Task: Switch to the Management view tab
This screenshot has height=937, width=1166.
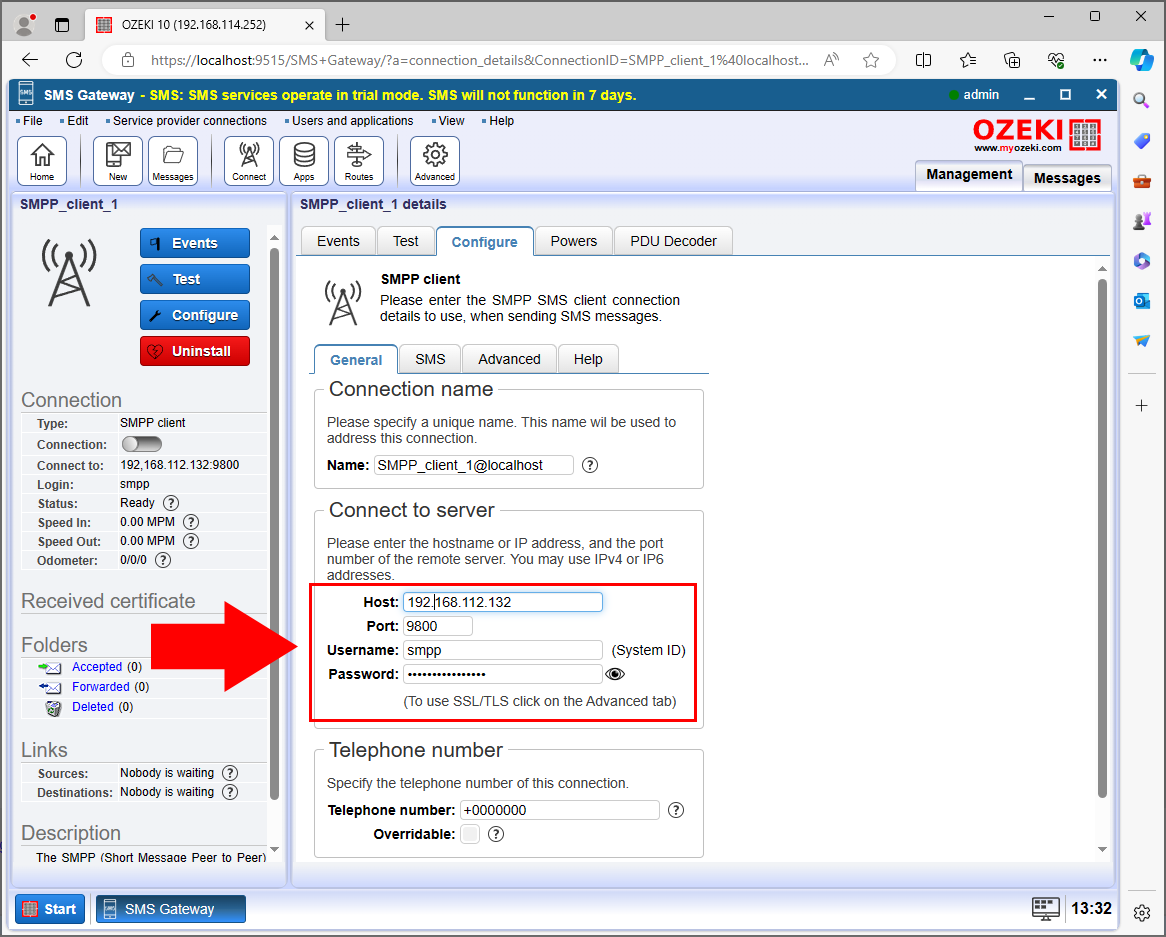Action: [969, 175]
